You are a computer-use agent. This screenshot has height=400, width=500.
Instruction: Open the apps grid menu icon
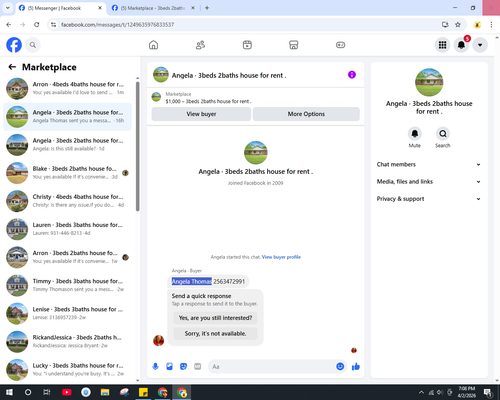pyautogui.click(x=442, y=45)
